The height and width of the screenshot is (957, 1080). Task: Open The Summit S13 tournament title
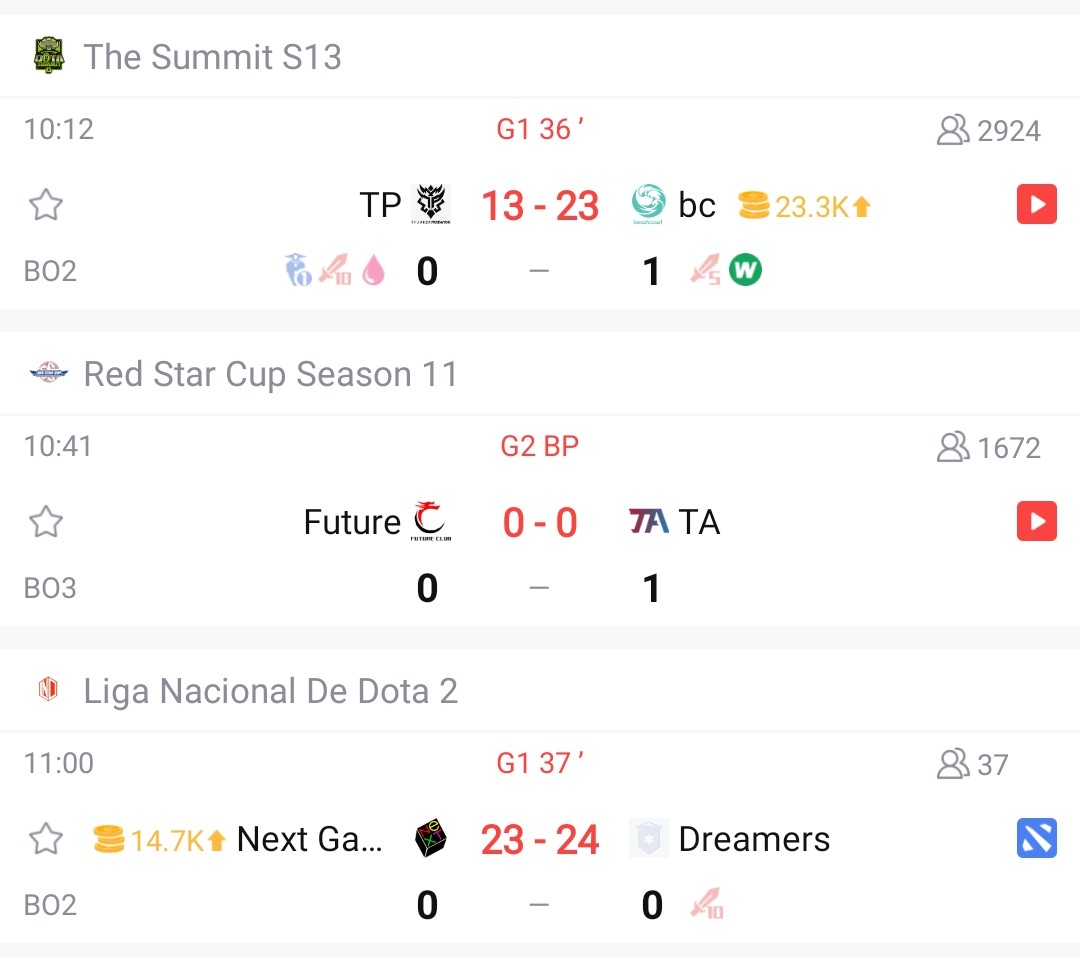click(x=212, y=57)
